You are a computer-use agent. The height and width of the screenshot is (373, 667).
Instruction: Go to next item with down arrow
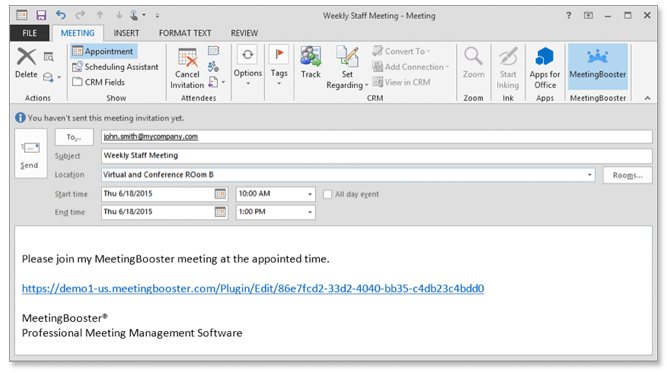(x=119, y=15)
